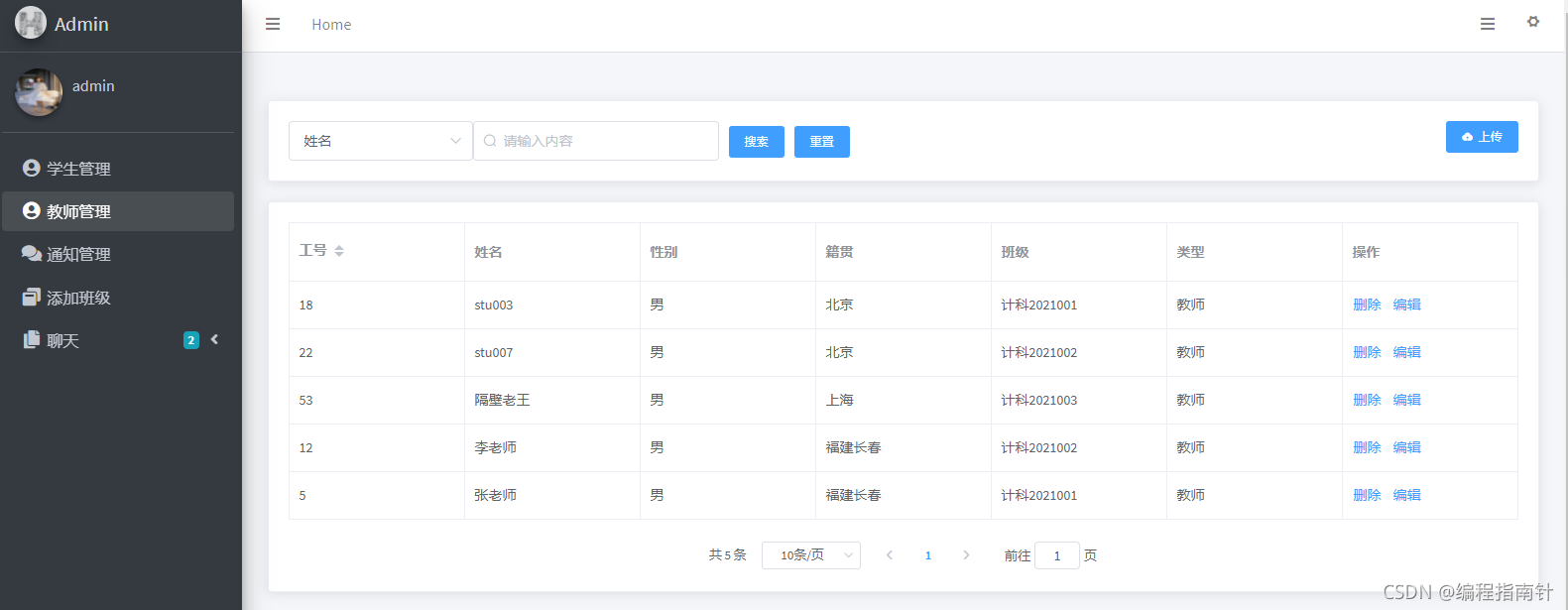Click the chat badge showing 2
Image resolution: width=1568 pixels, height=610 pixels.
191,340
